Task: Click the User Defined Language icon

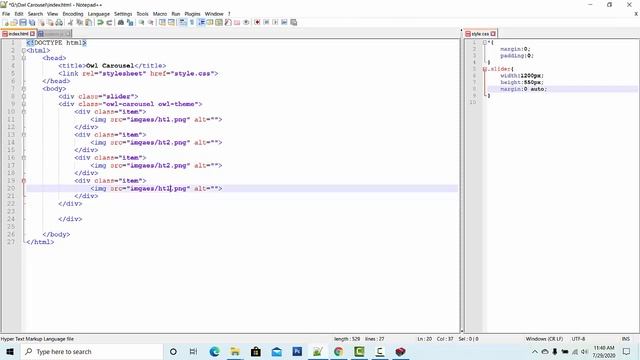Action: [x=210, y=22]
